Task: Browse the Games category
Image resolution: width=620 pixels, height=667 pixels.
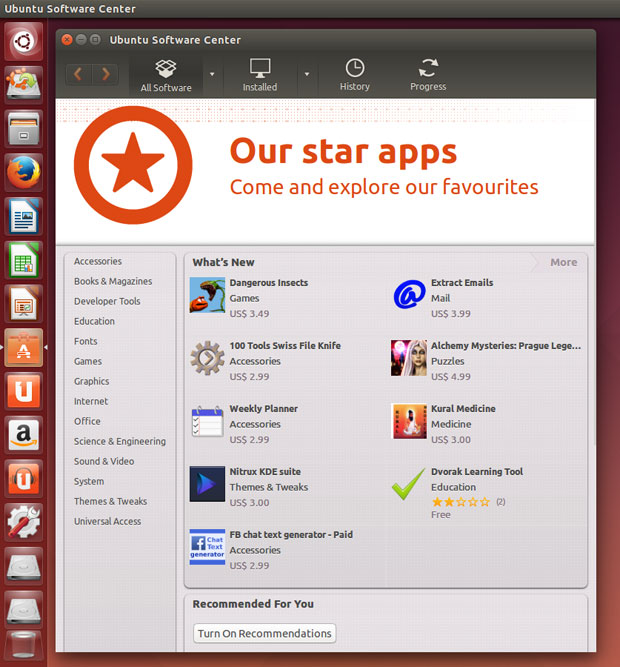Action: (x=88, y=361)
